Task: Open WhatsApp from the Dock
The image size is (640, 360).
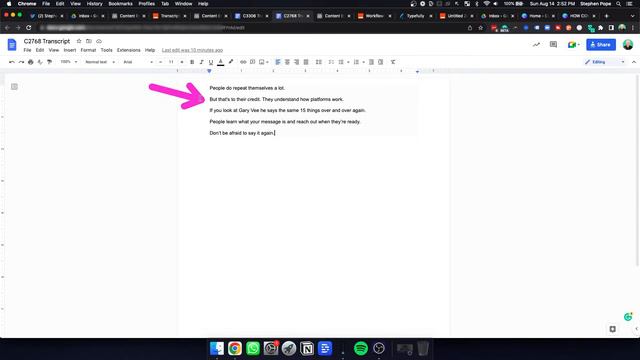Action: [x=253, y=348]
